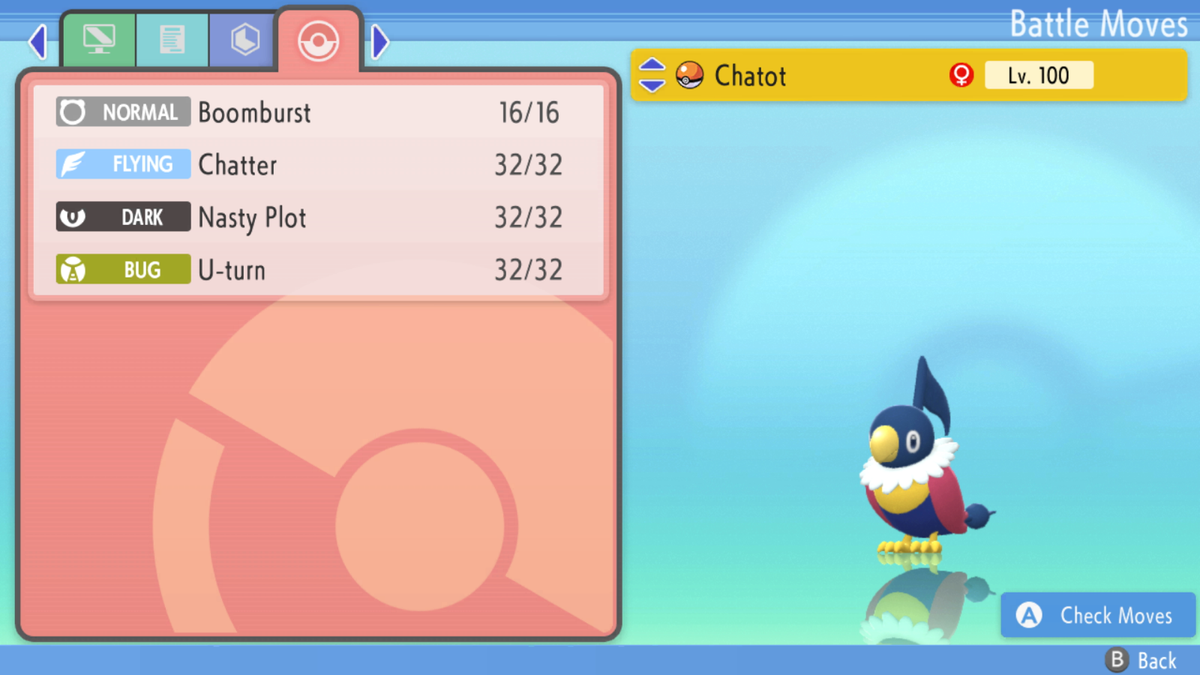The image size is (1200, 675).
Task: Click the Flying type wing icon
Action: point(72,164)
